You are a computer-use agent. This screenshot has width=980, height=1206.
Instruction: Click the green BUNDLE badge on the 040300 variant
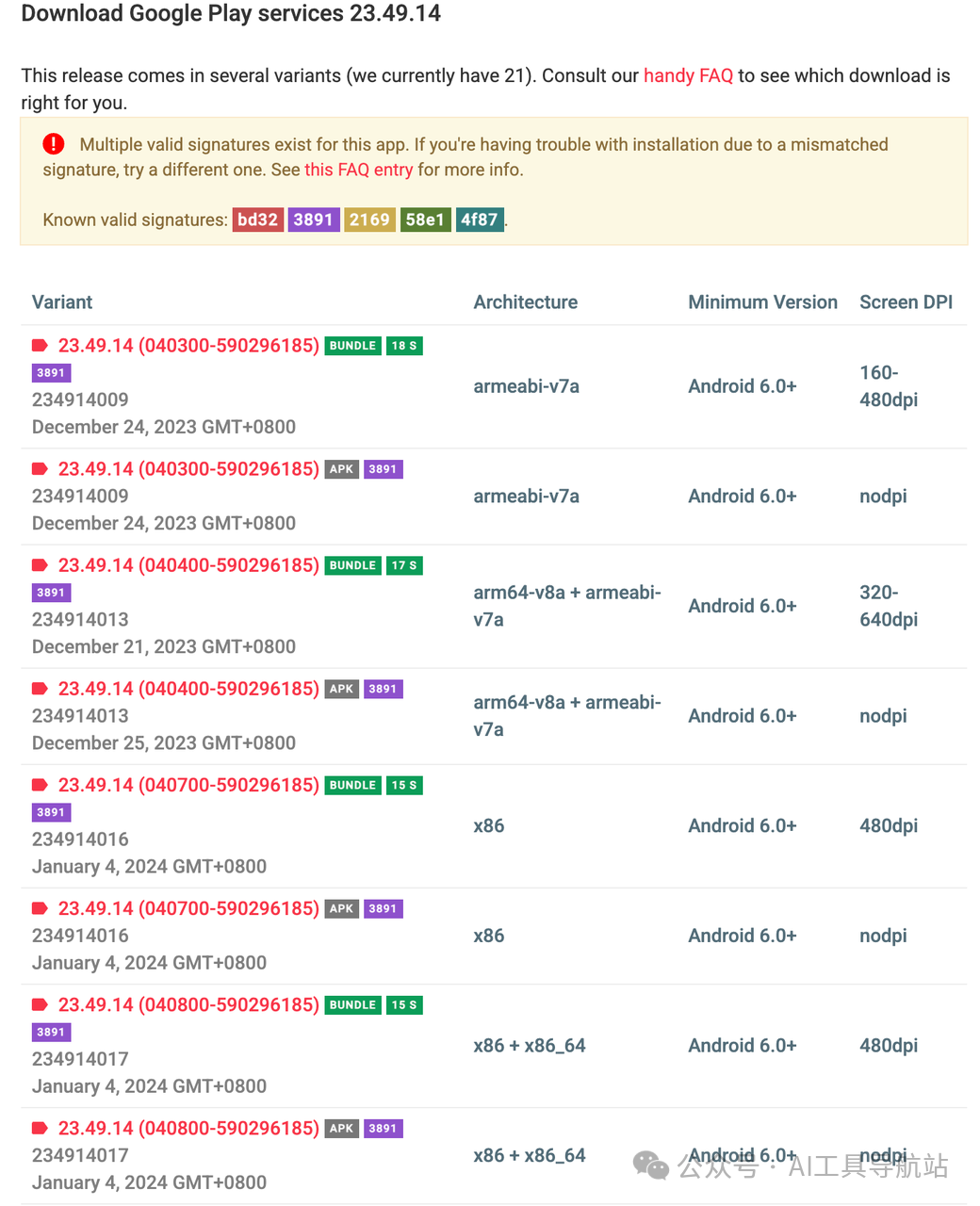click(x=353, y=346)
